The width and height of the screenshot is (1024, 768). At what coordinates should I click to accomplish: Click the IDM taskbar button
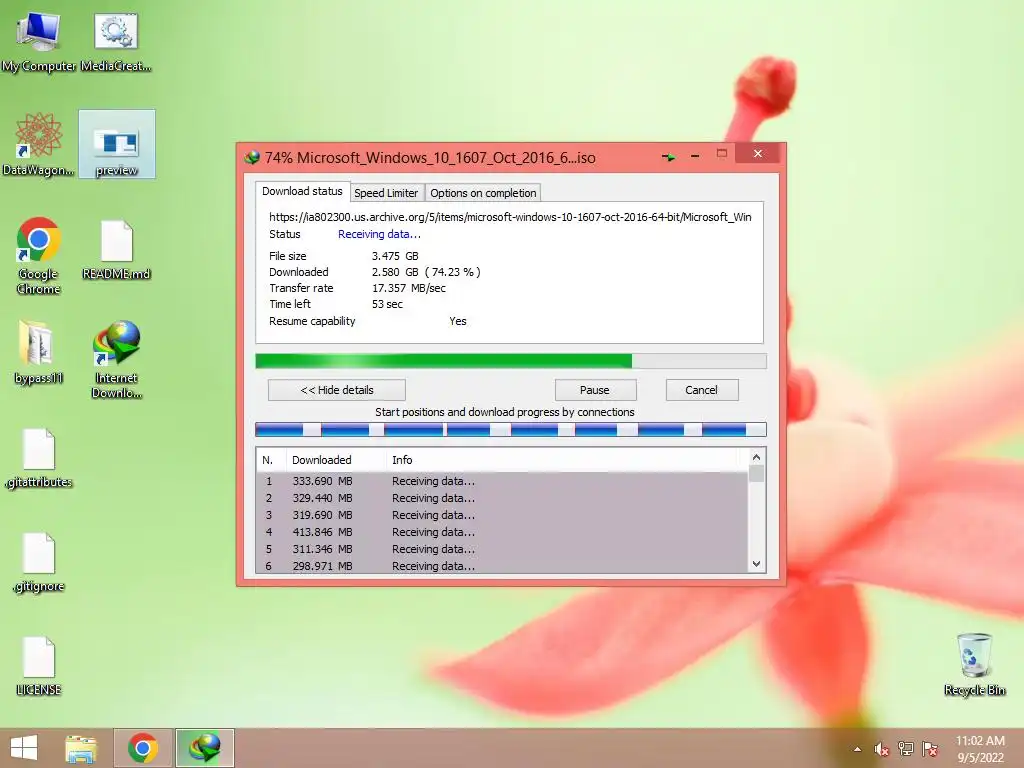[205, 748]
